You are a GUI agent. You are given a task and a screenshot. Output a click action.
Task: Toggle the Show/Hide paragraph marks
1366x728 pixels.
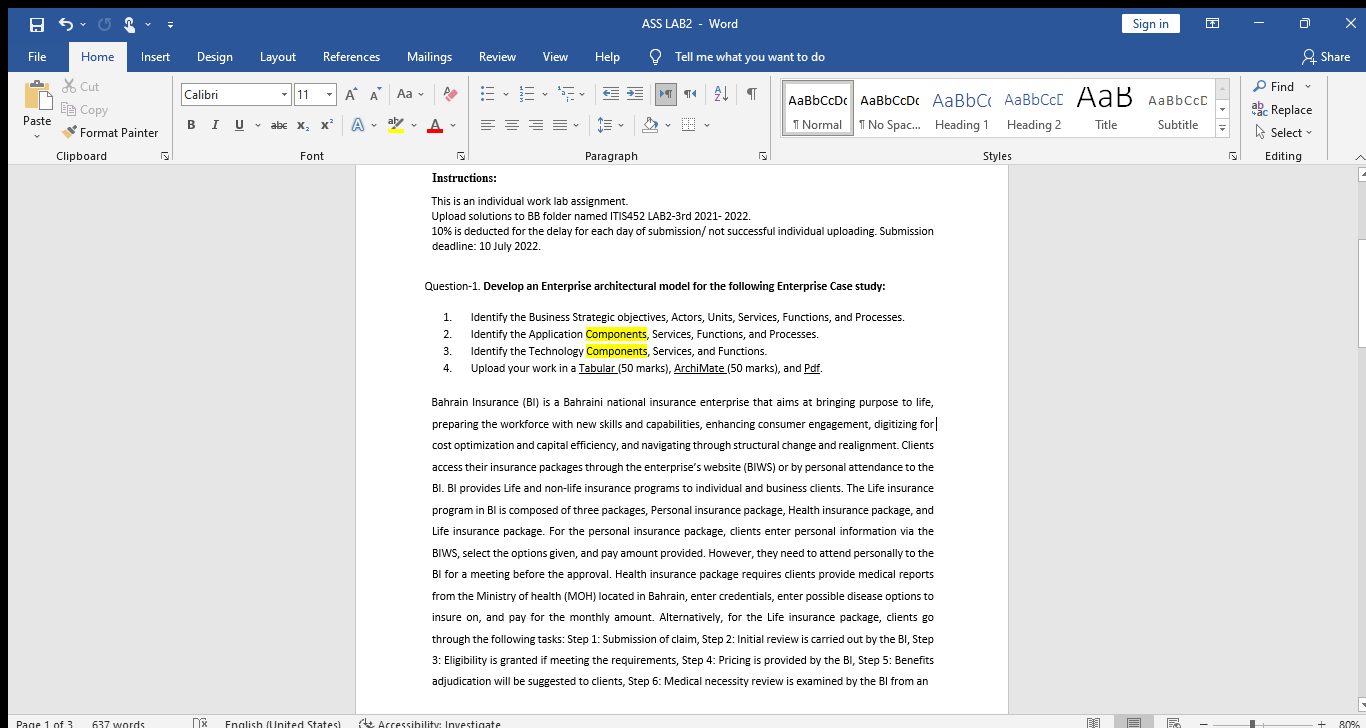point(751,93)
